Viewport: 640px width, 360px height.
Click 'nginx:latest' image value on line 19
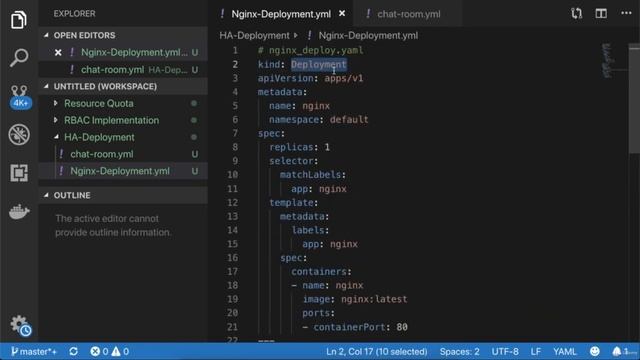tap(374, 299)
